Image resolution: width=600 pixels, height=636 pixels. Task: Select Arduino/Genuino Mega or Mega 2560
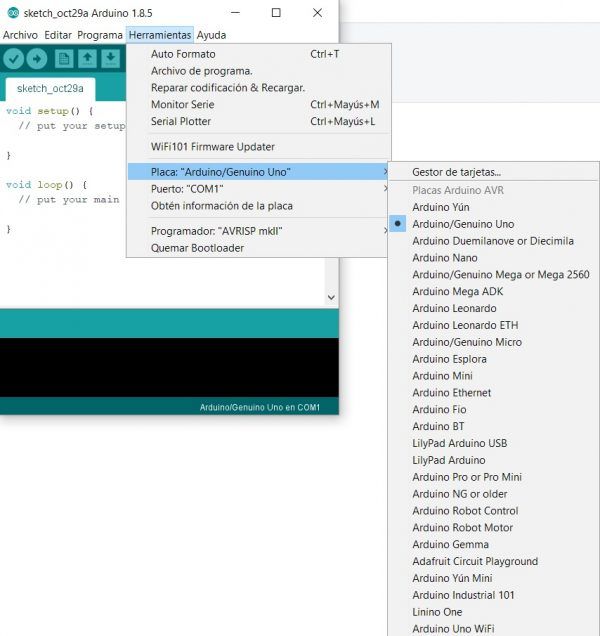coord(494,275)
